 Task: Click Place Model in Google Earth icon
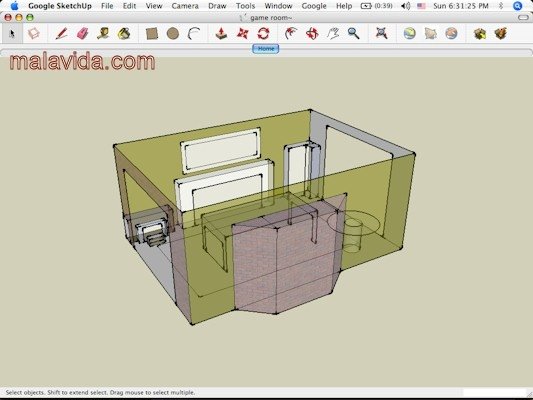point(451,33)
